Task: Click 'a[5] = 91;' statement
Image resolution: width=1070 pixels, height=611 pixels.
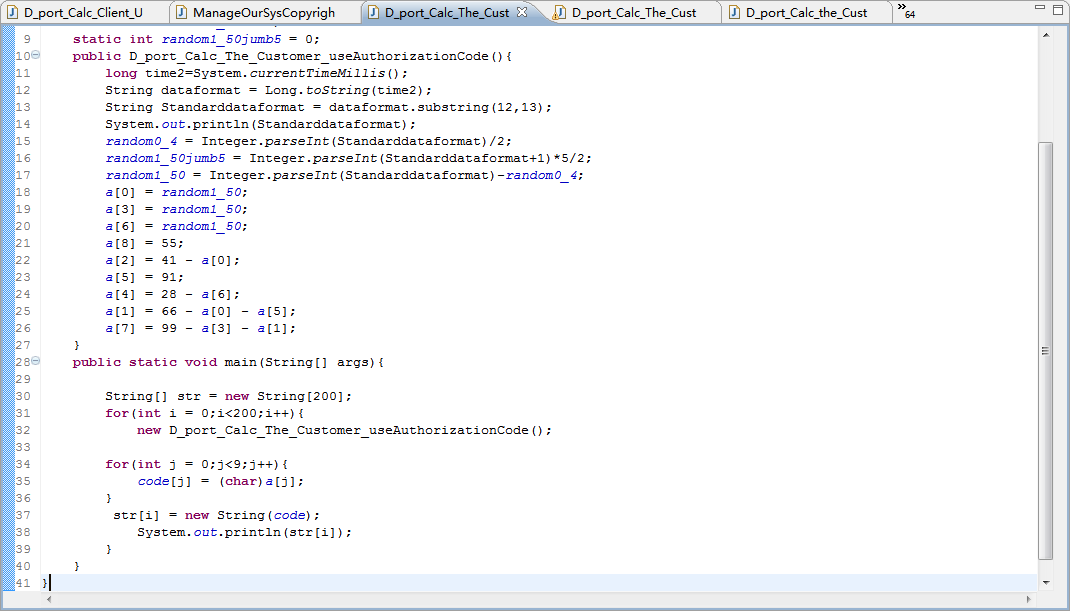Action: pos(145,277)
